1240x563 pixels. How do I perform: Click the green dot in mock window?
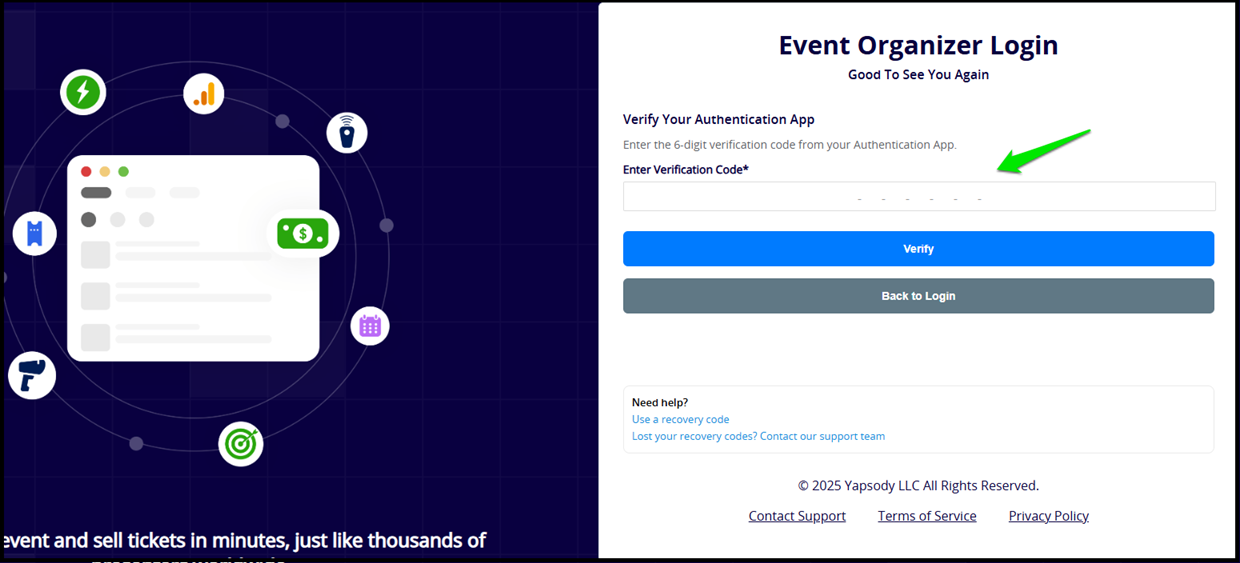pyautogui.click(x=124, y=172)
